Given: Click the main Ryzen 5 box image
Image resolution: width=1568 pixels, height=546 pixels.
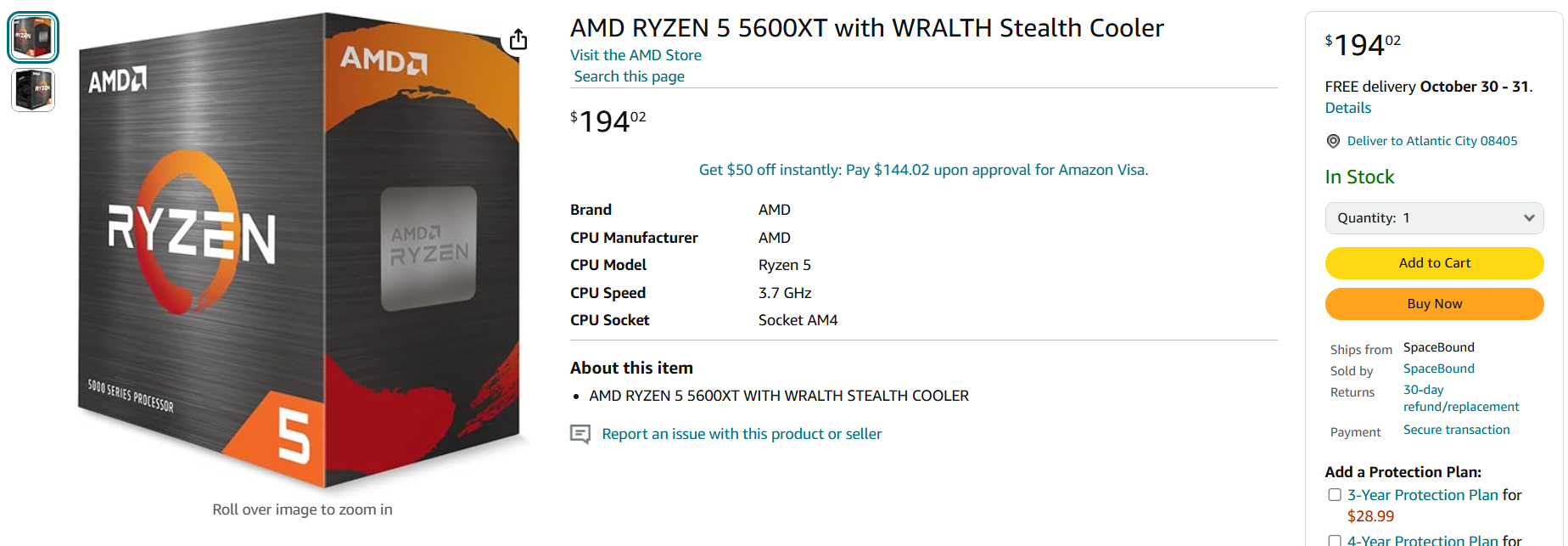Looking at the screenshot, I should (x=300, y=250).
